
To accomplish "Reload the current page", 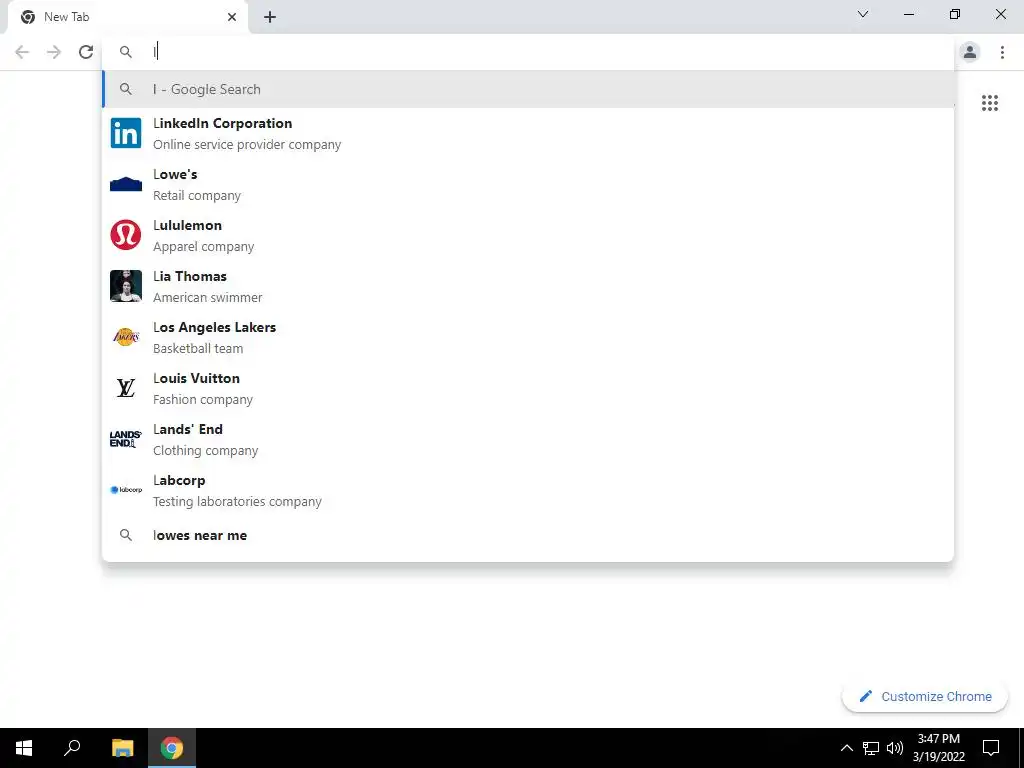I will [86, 52].
